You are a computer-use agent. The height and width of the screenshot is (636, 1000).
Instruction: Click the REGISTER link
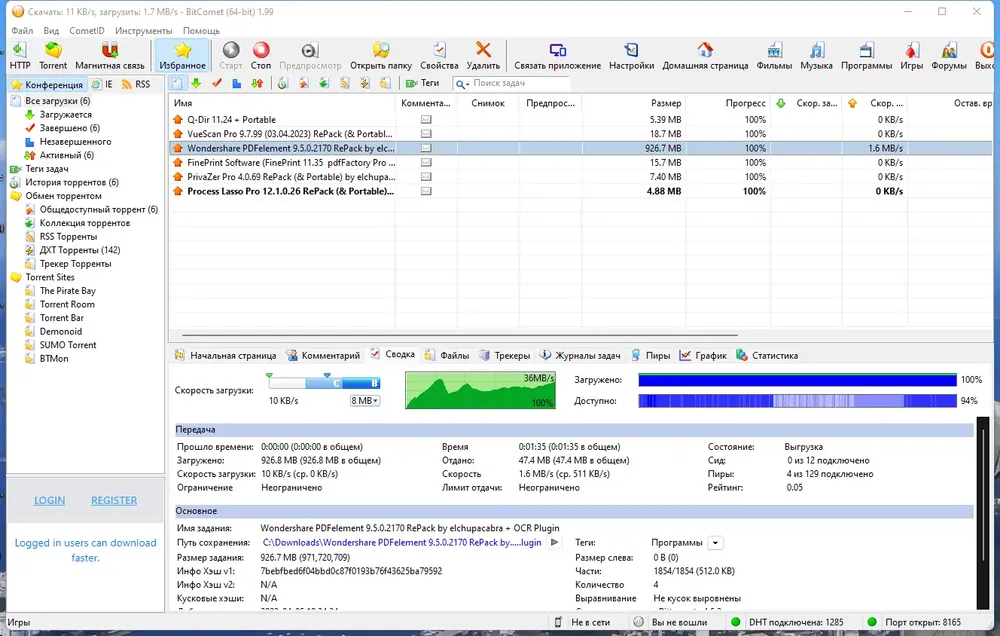coord(114,501)
